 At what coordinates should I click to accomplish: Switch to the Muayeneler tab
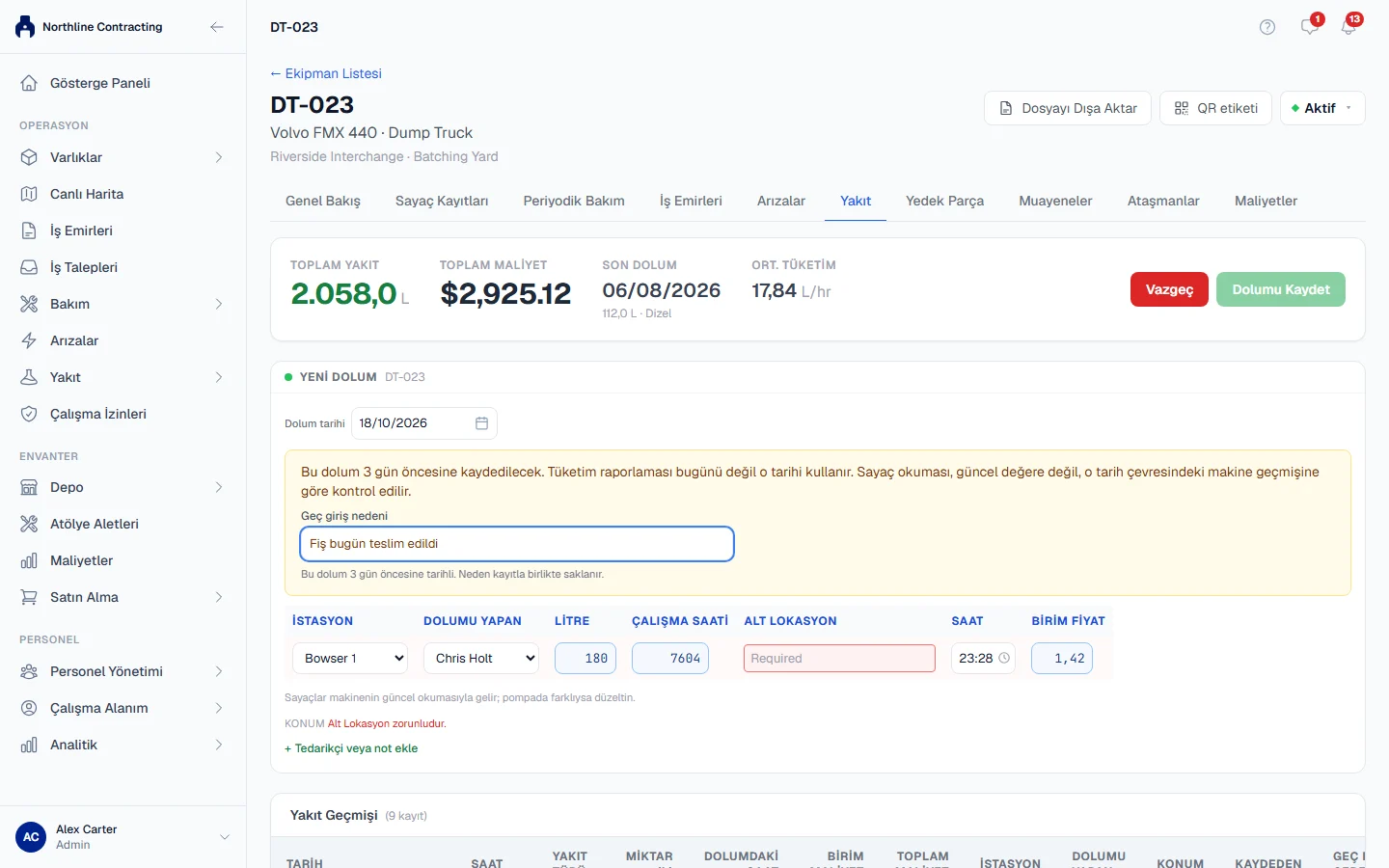1056,201
